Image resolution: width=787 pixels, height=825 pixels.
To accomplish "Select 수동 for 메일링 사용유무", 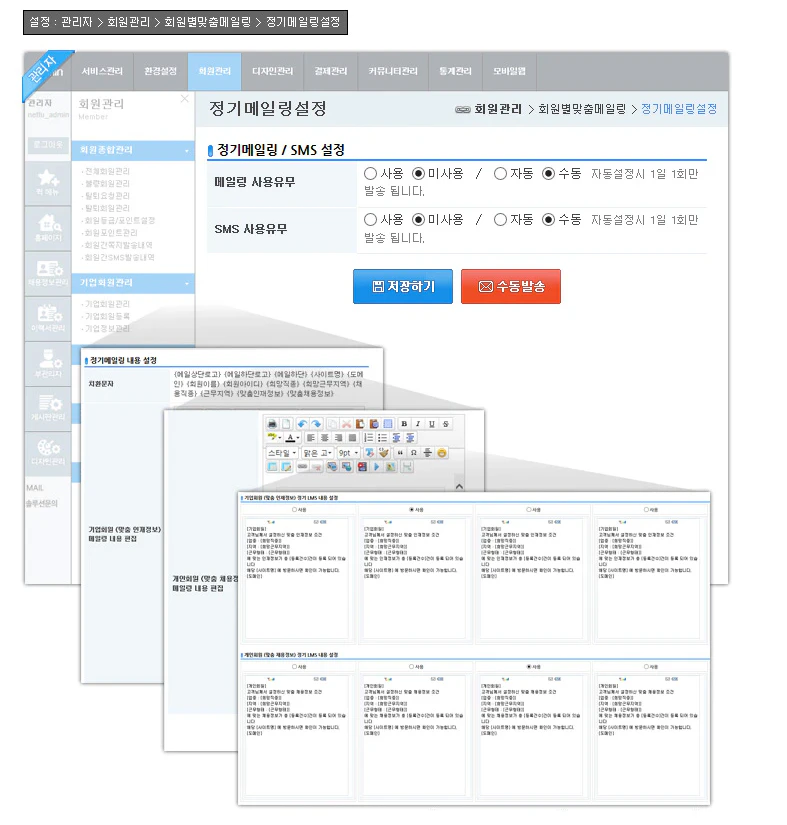I will [x=548, y=173].
